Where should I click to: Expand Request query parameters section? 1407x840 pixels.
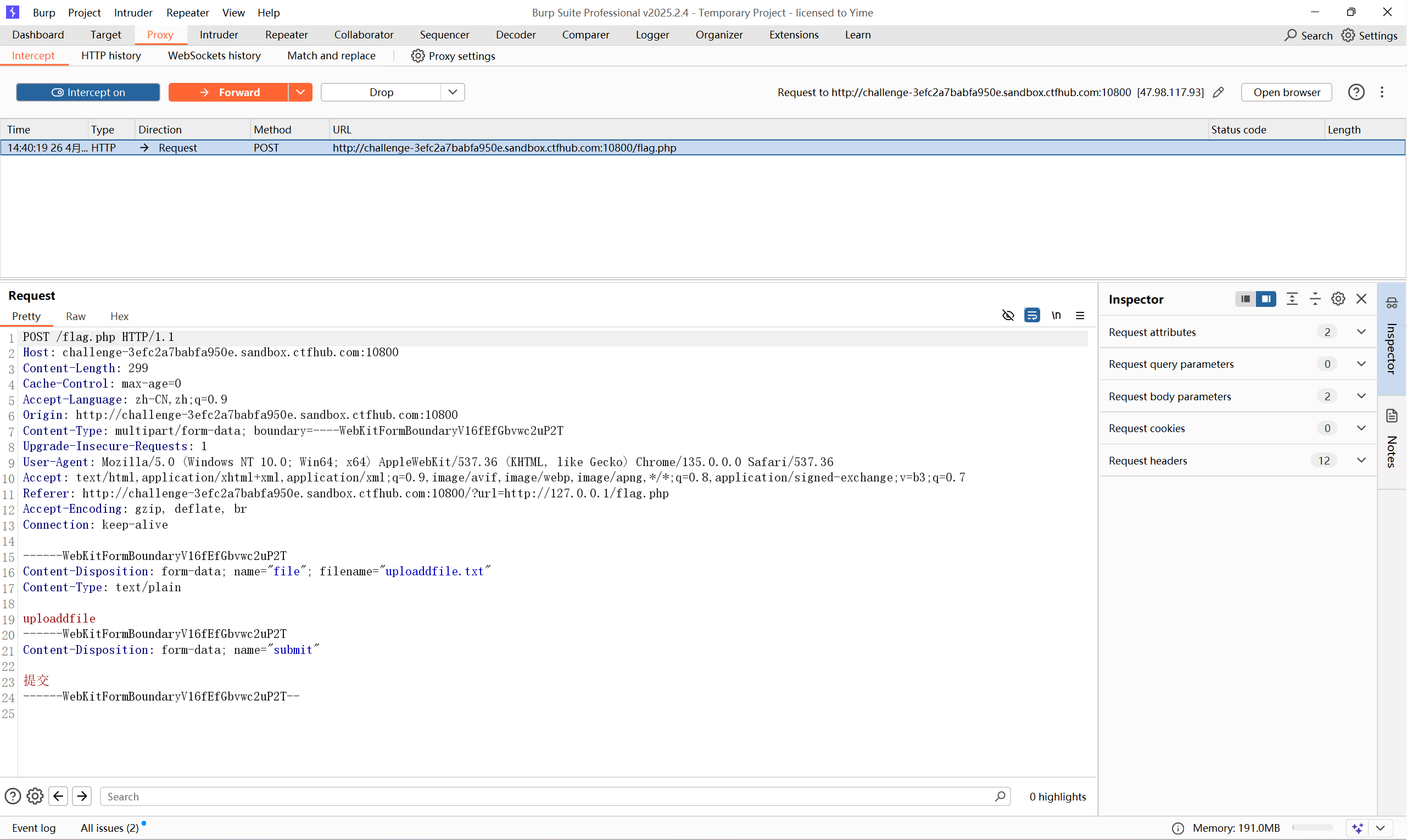1362,364
